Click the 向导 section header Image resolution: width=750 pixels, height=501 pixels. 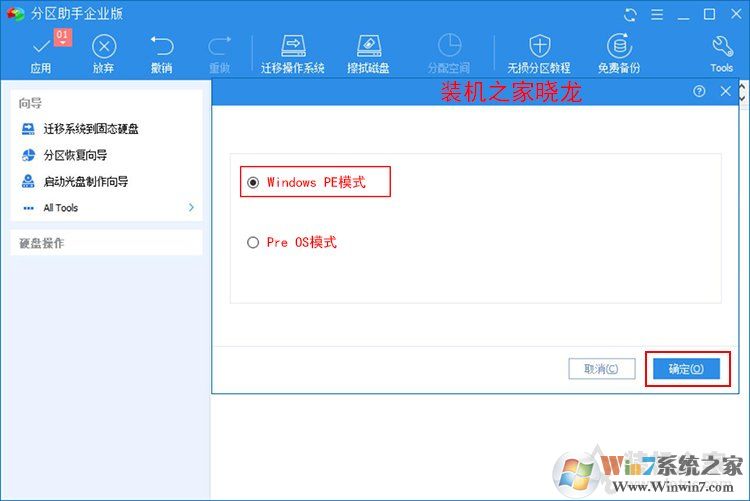[30, 103]
